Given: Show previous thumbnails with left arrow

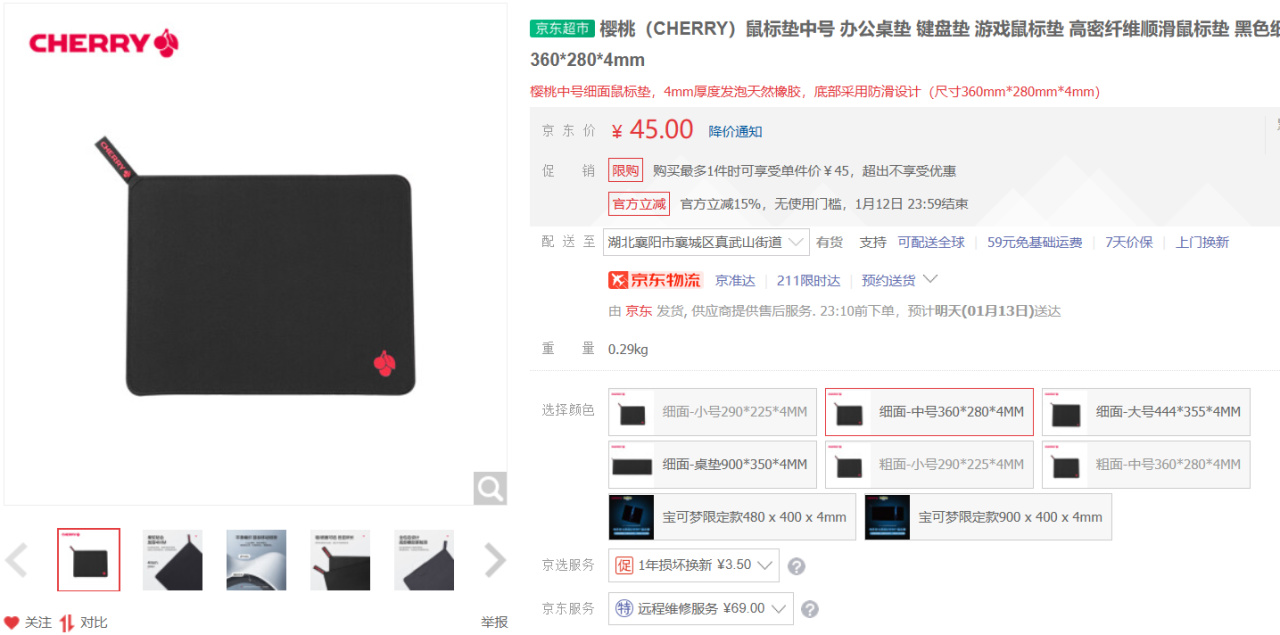Looking at the screenshot, I should coord(16,561).
